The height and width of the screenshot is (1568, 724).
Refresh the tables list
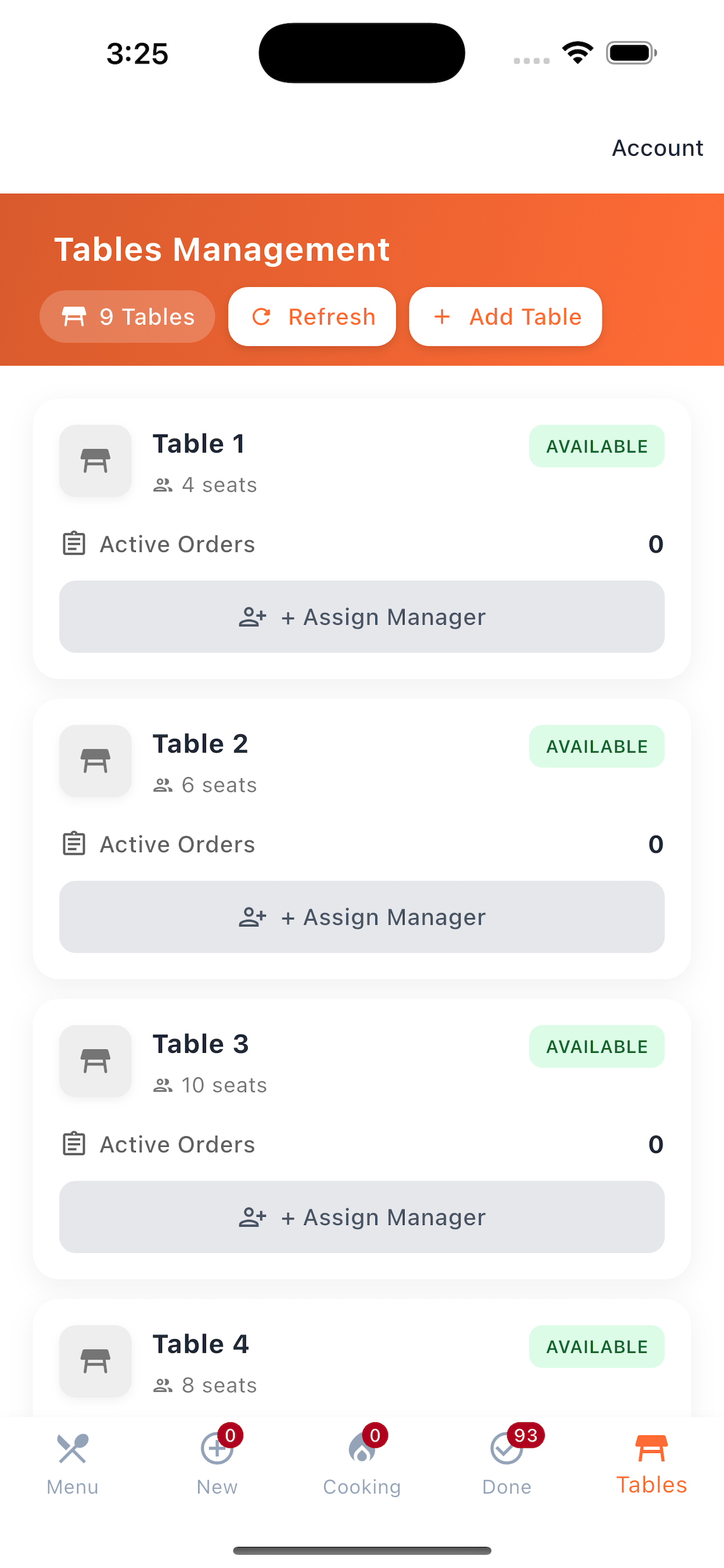coord(312,317)
